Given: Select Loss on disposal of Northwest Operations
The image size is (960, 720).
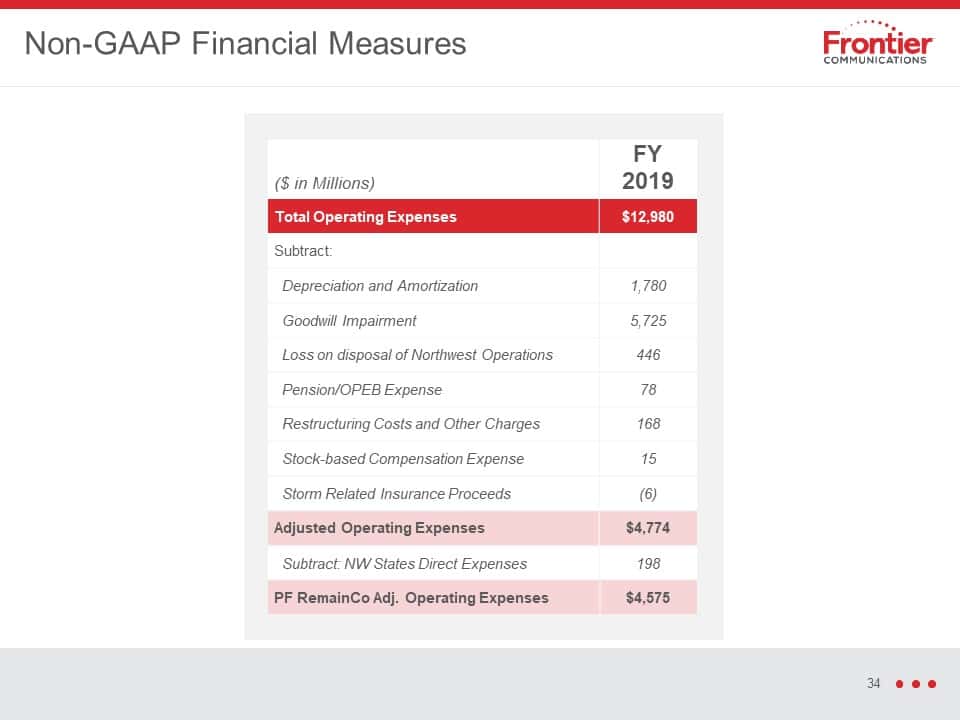Looking at the screenshot, I should pos(418,355).
